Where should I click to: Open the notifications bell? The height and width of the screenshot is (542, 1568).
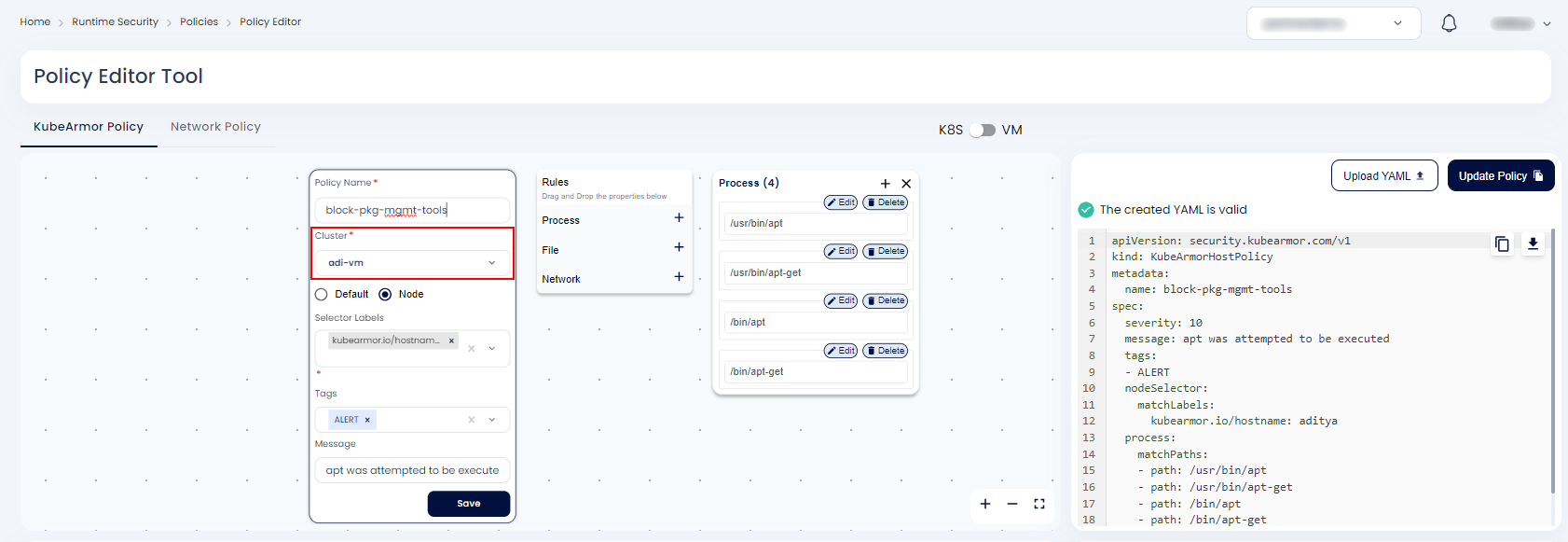tap(1449, 23)
